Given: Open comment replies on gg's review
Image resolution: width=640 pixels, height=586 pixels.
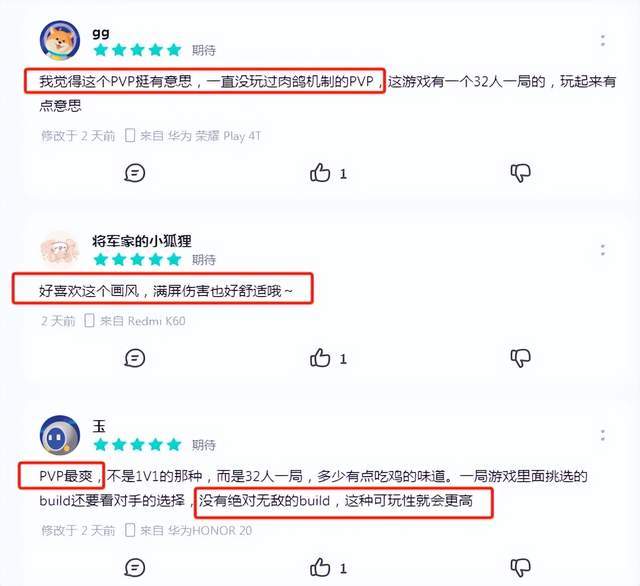Looking at the screenshot, I should point(135,173).
